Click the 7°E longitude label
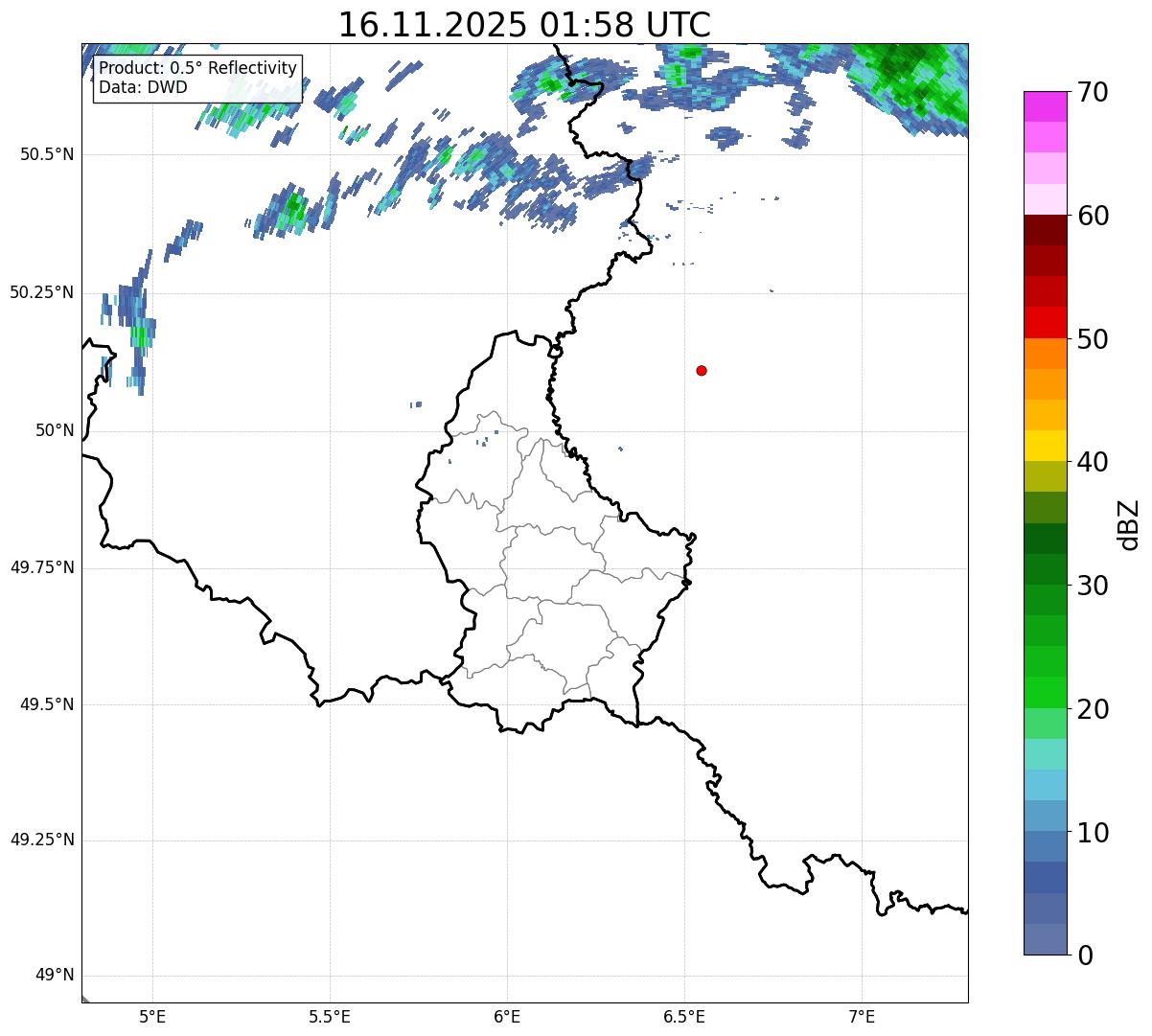 click(x=862, y=1017)
